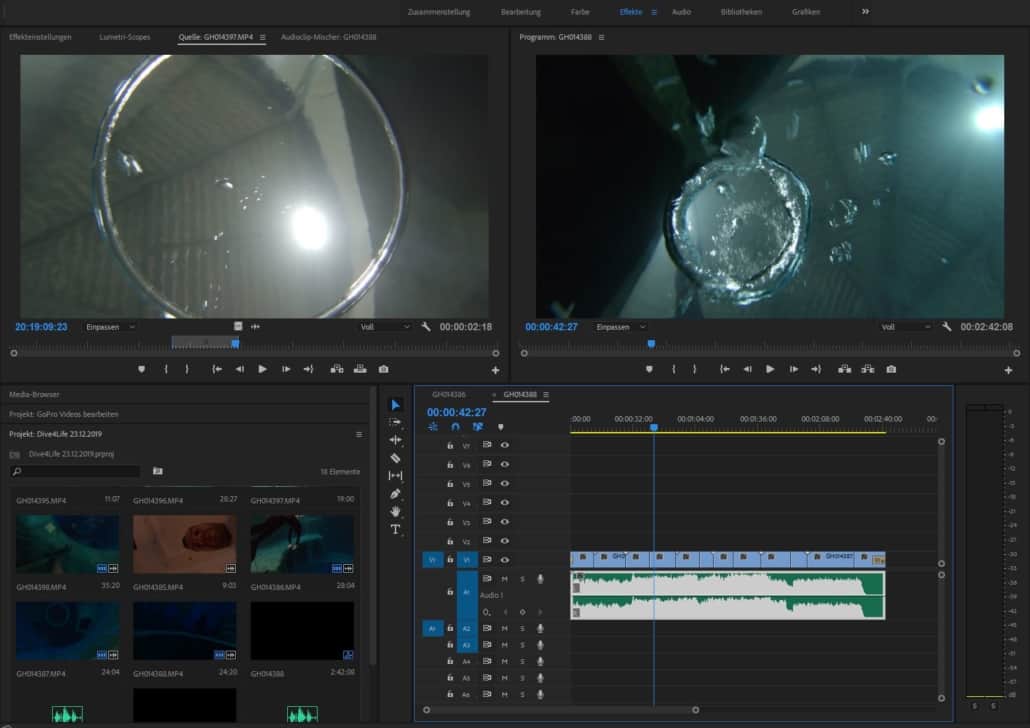Mark Out point in Source monitor

click(187, 369)
